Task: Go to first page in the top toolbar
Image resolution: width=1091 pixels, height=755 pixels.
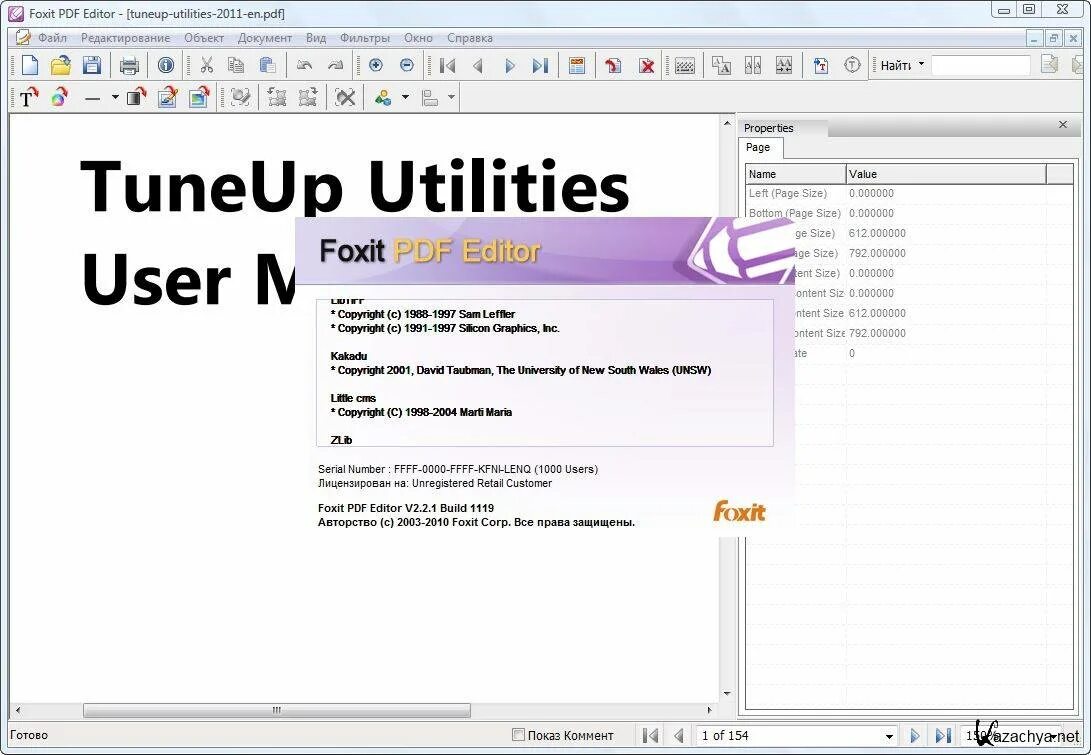Action: (447, 65)
